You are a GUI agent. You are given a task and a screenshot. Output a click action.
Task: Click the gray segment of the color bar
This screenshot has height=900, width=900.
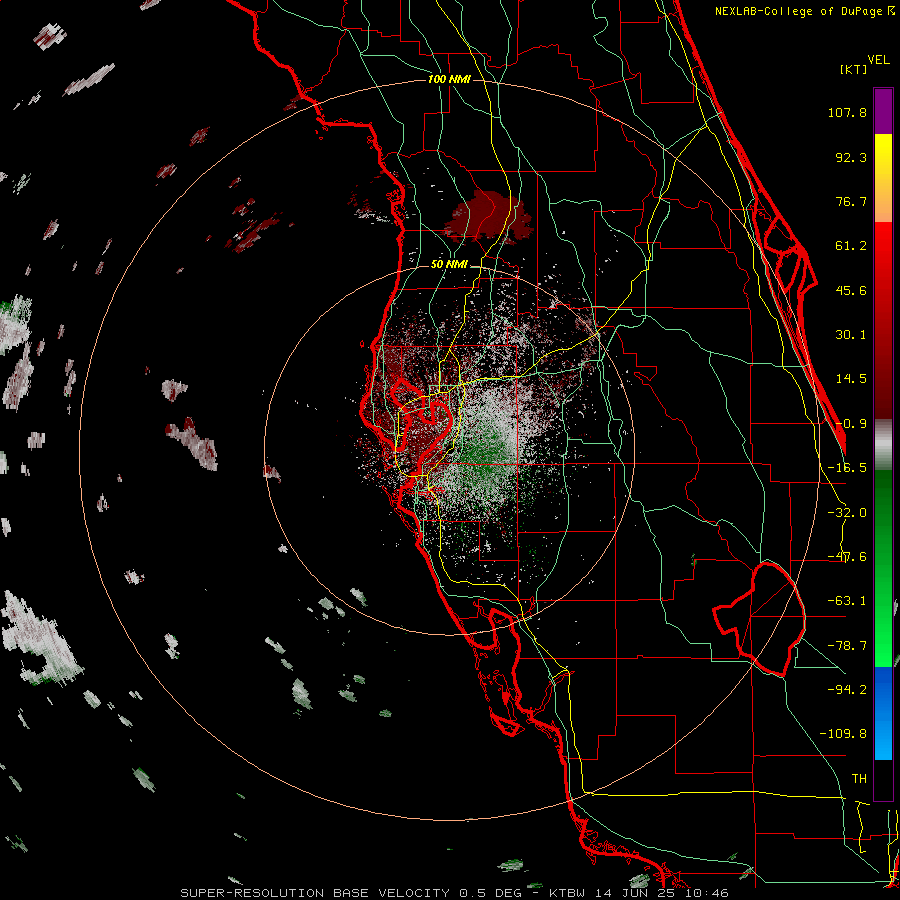(883, 445)
